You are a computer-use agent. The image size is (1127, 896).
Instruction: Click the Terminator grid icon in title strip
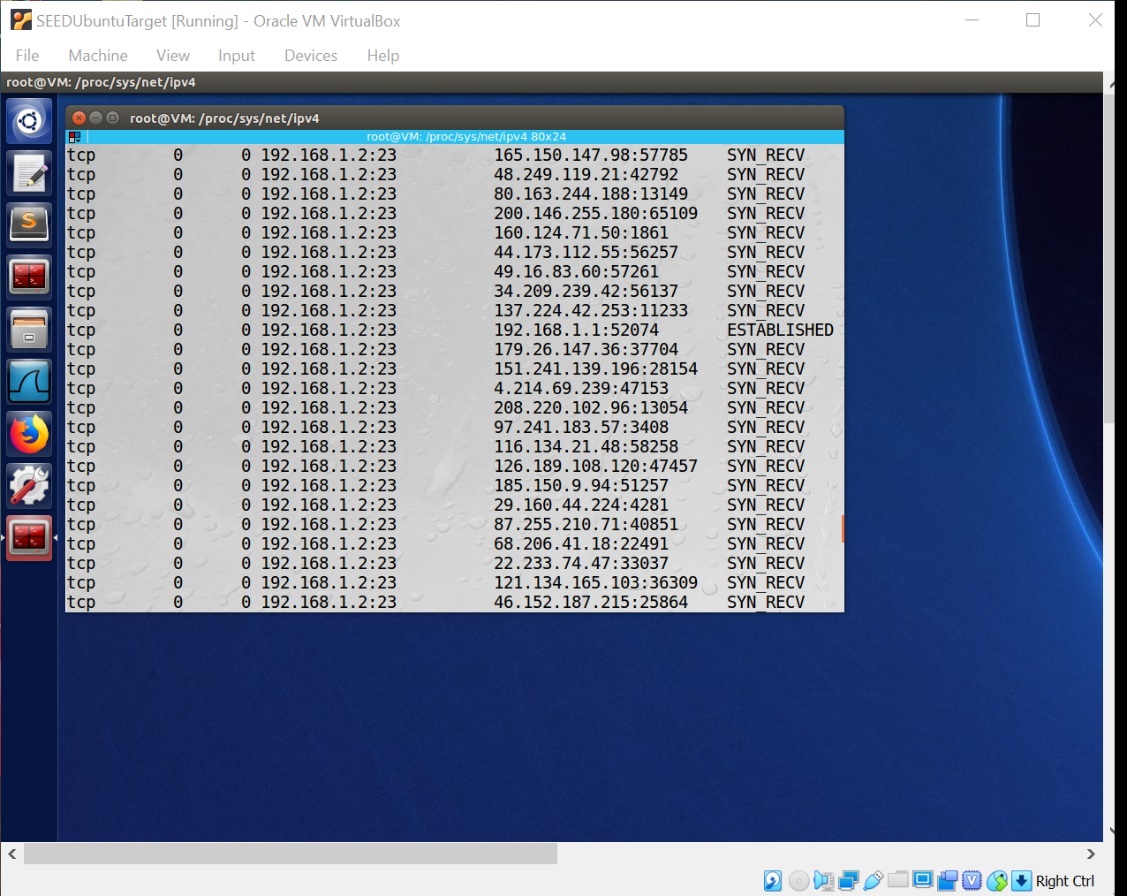pos(75,137)
